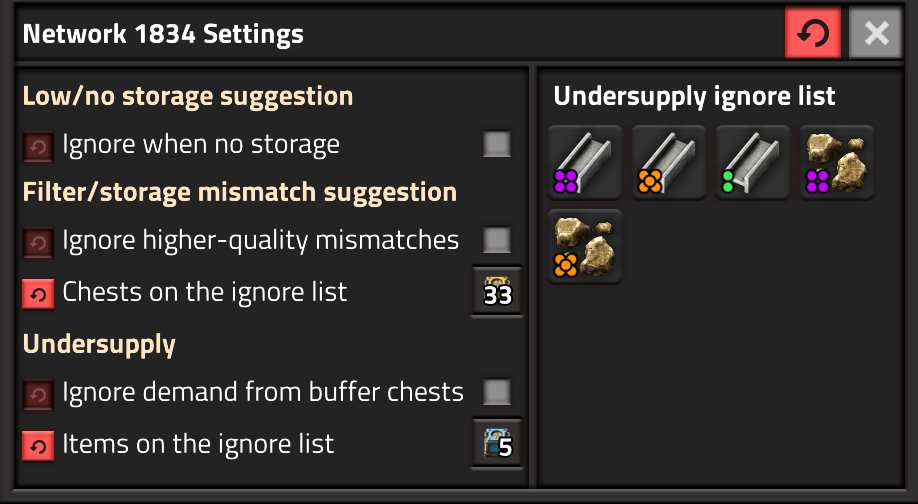Reset 'Ignore higher-quality mismatches' setting
Viewport: 918px width, 504px height.
[39, 241]
